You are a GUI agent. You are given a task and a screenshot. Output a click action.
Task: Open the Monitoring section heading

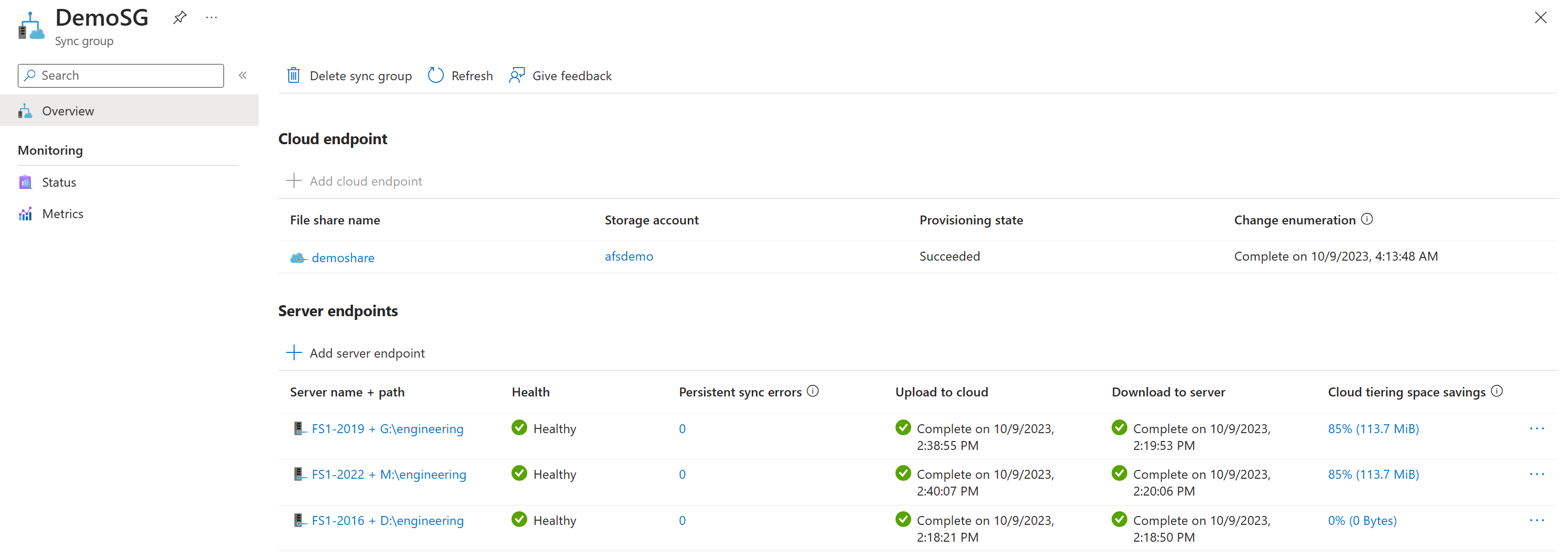coord(50,149)
